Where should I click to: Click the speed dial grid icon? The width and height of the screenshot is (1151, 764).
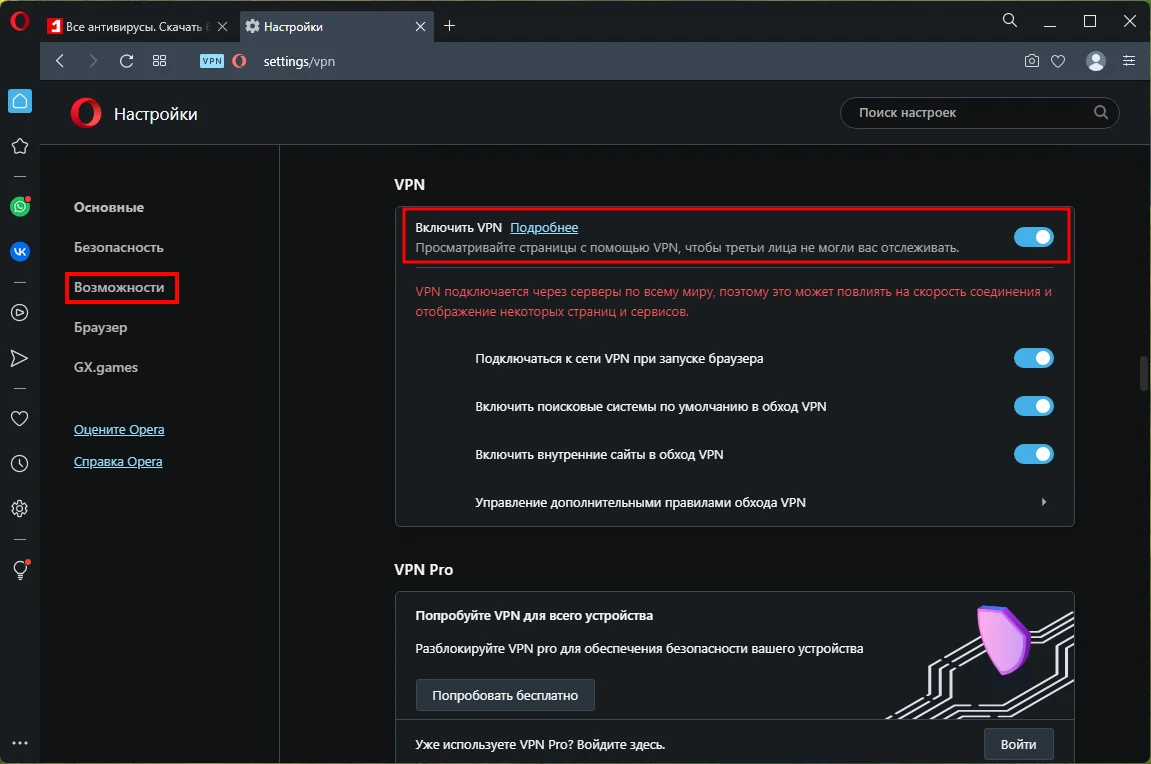(x=159, y=61)
